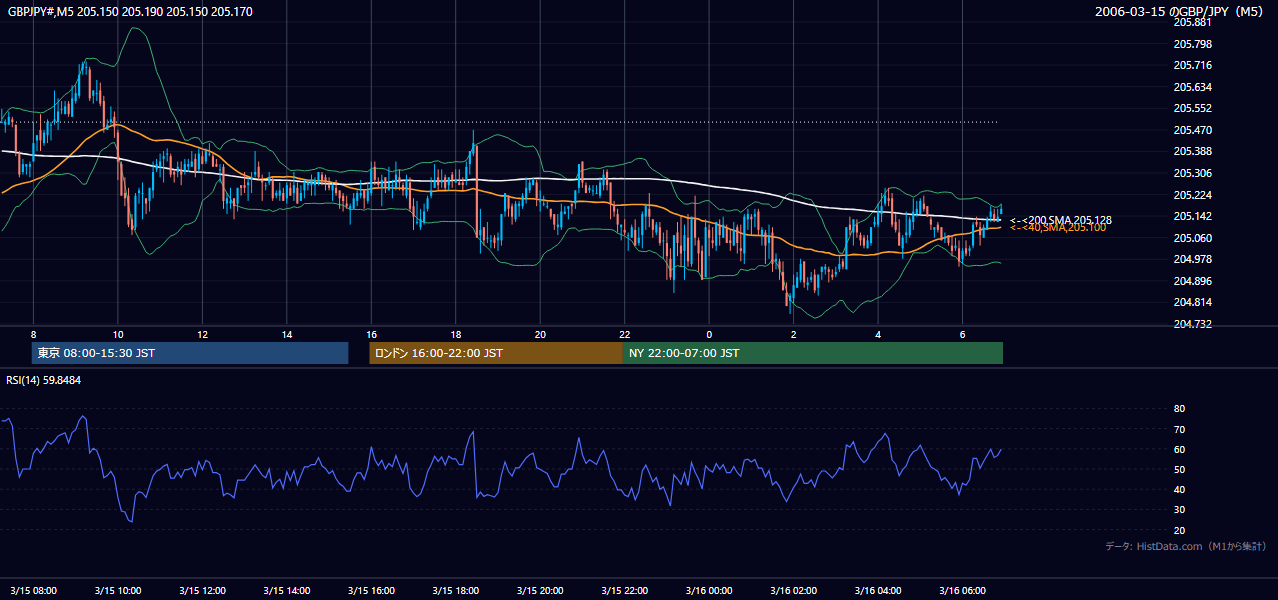Click the 3/15 12:00 date label
The image size is (1278, 600).
[x=202, y=591]
